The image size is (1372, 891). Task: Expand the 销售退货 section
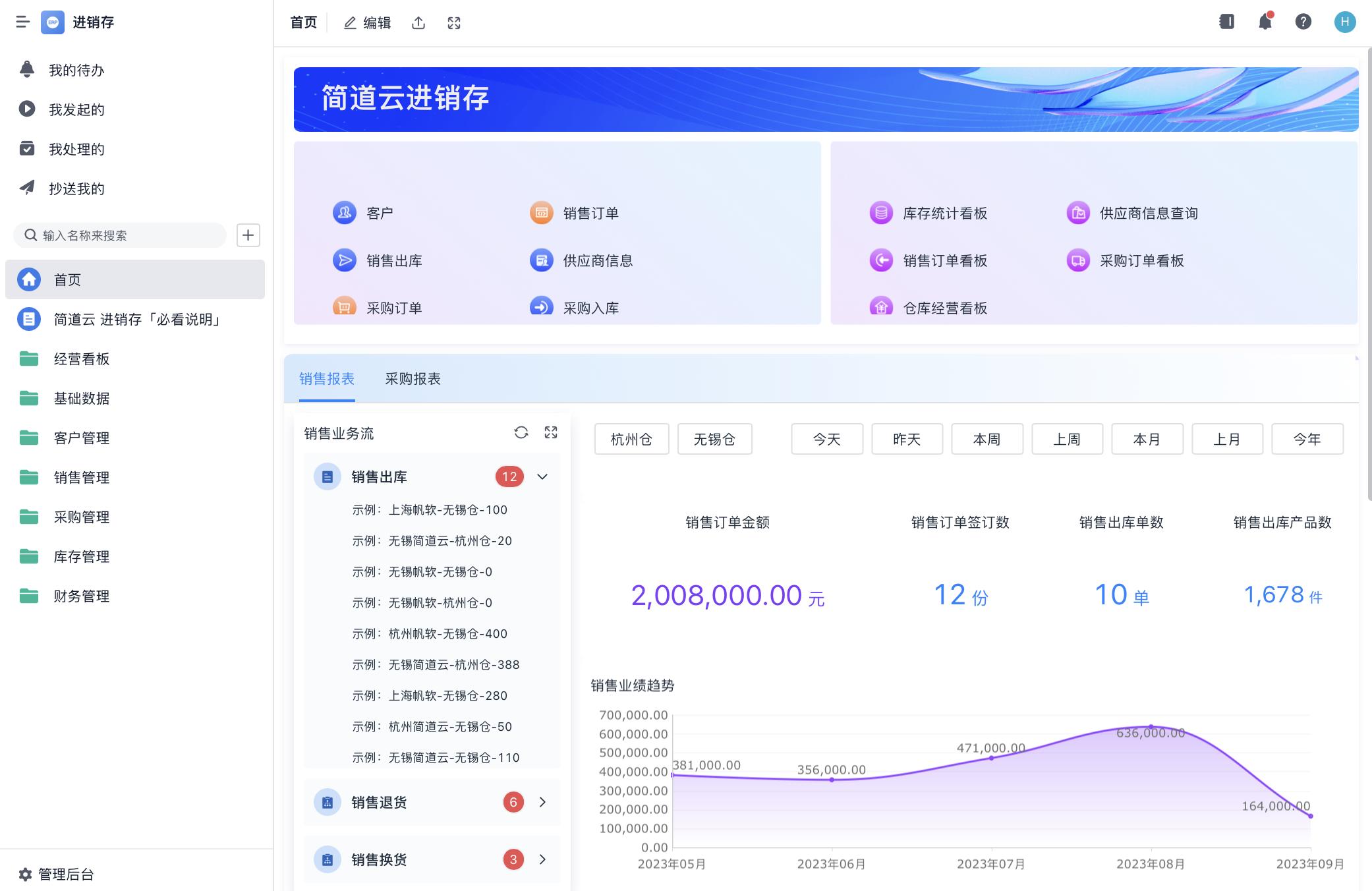(x=542, y=802)
